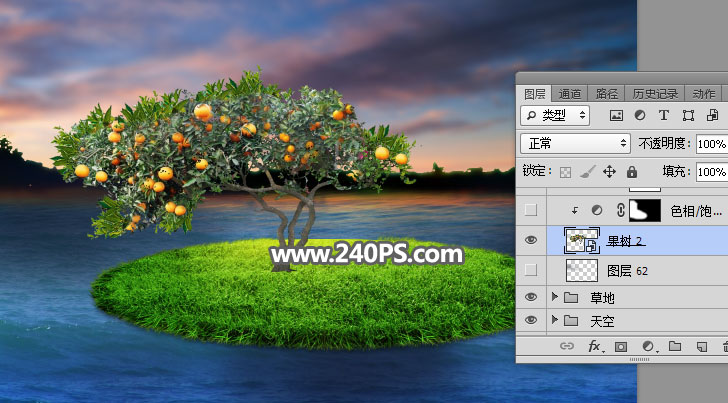Viewport: 728px width, 403px height.
Task: Show the 色相/饱和度 adjustment layer
Action: [531, 210]
